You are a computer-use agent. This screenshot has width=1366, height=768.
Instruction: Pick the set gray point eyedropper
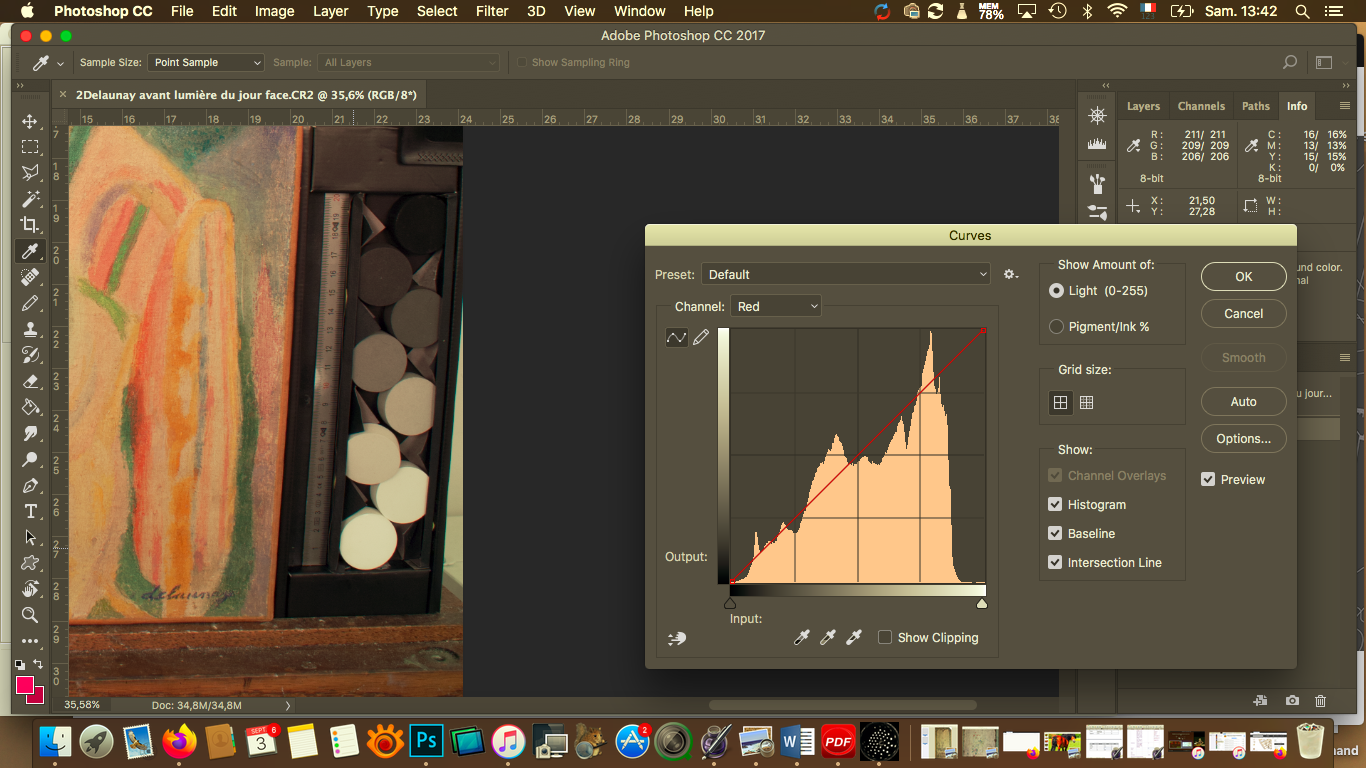827,637
